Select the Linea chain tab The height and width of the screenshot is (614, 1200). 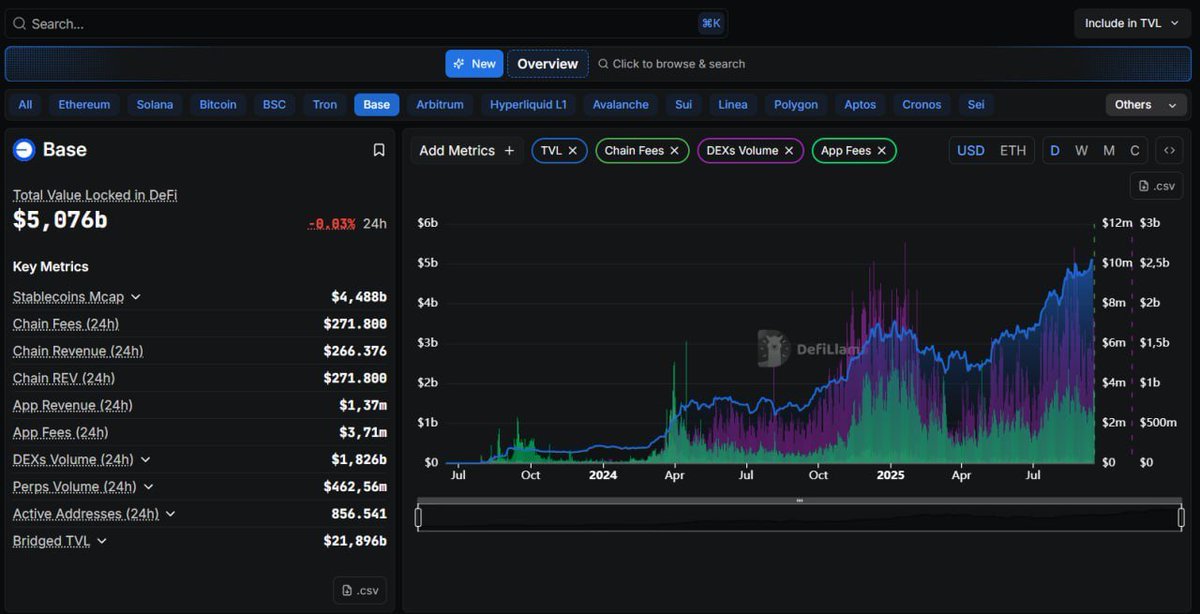(733, 104)
